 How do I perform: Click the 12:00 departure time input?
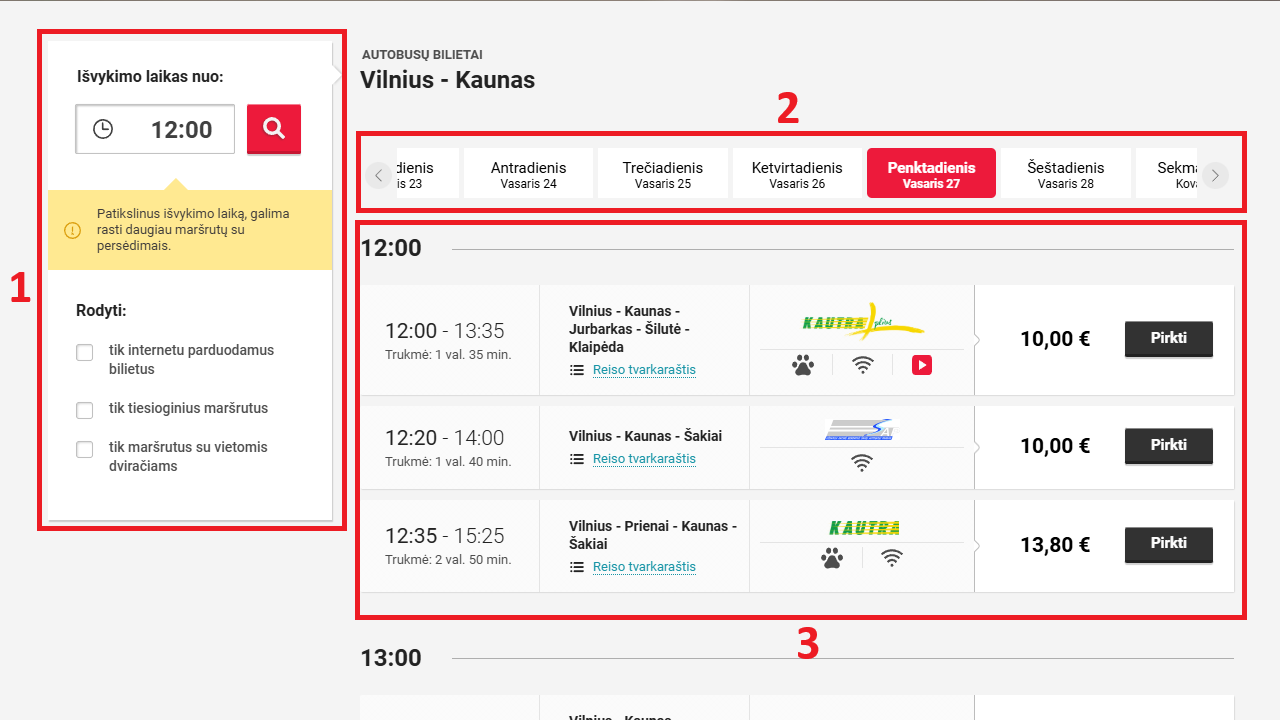tap(155, 129)
